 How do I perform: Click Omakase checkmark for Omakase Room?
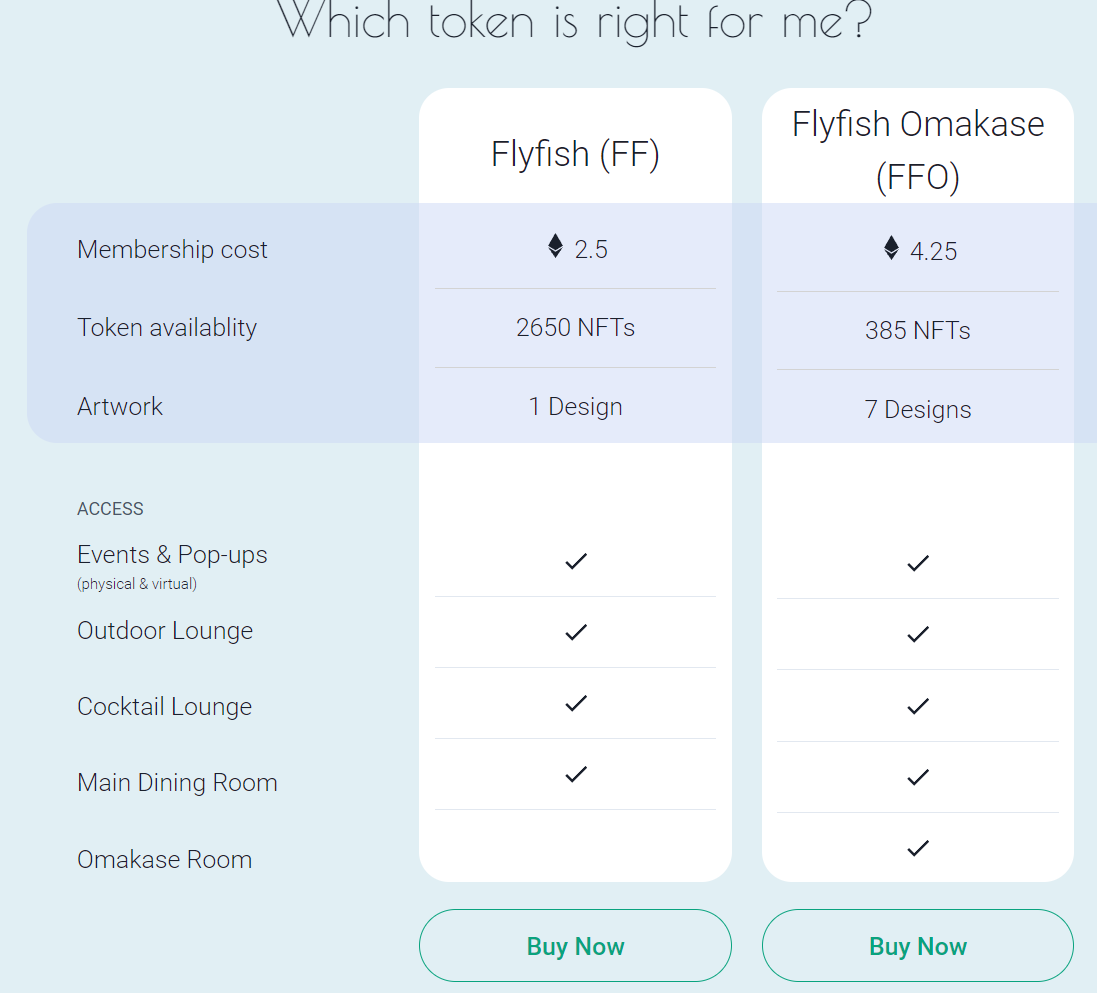(918, 848)
